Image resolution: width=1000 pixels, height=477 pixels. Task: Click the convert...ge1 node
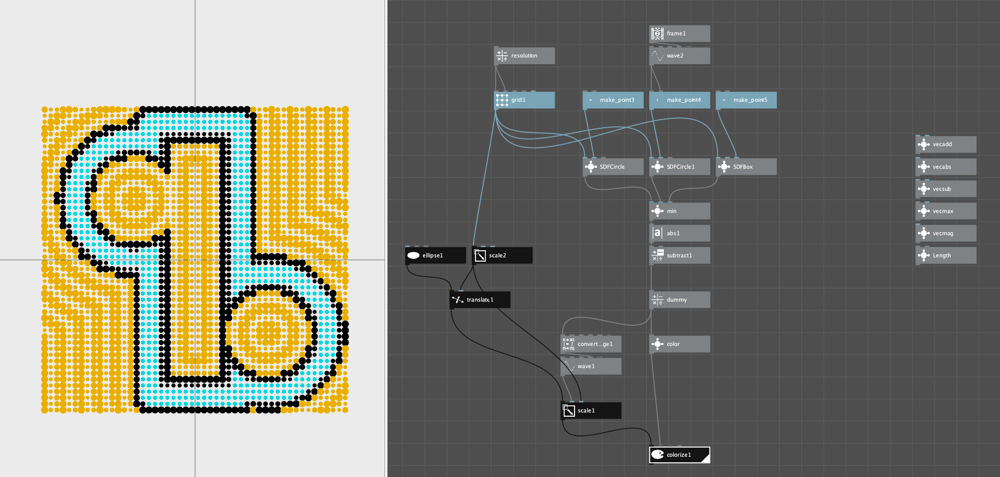point(591,344)
